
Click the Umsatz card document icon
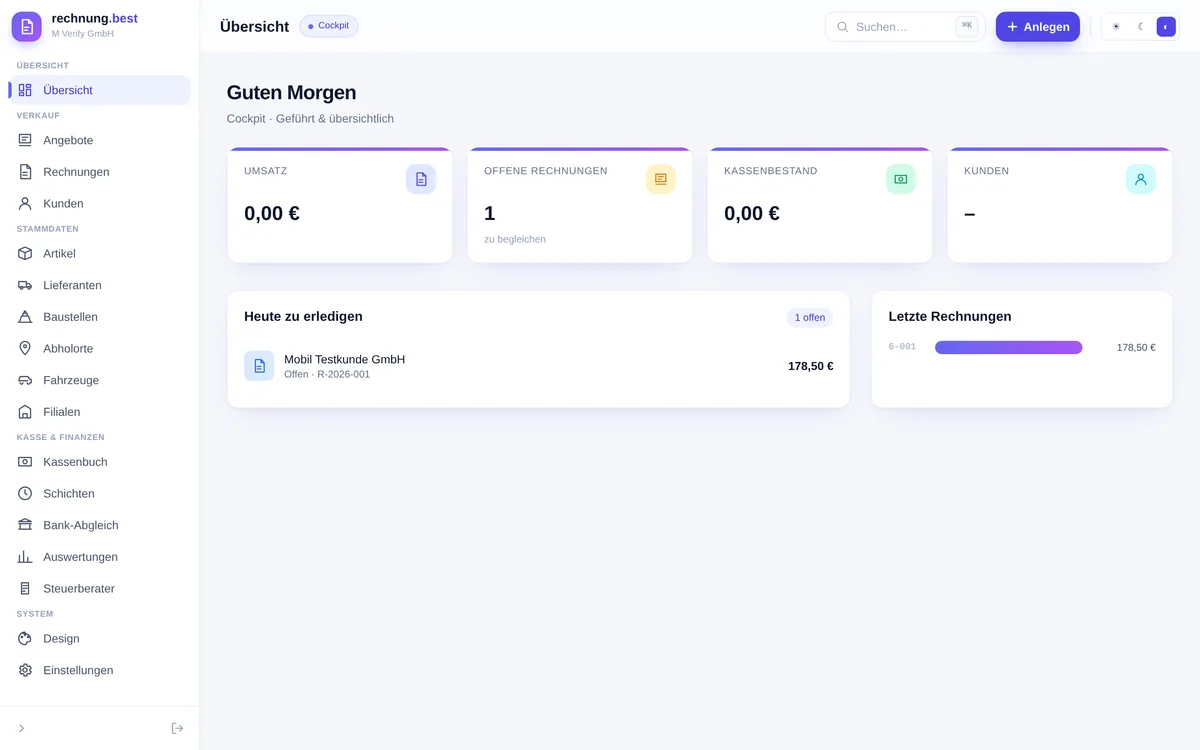coord(421,179)
